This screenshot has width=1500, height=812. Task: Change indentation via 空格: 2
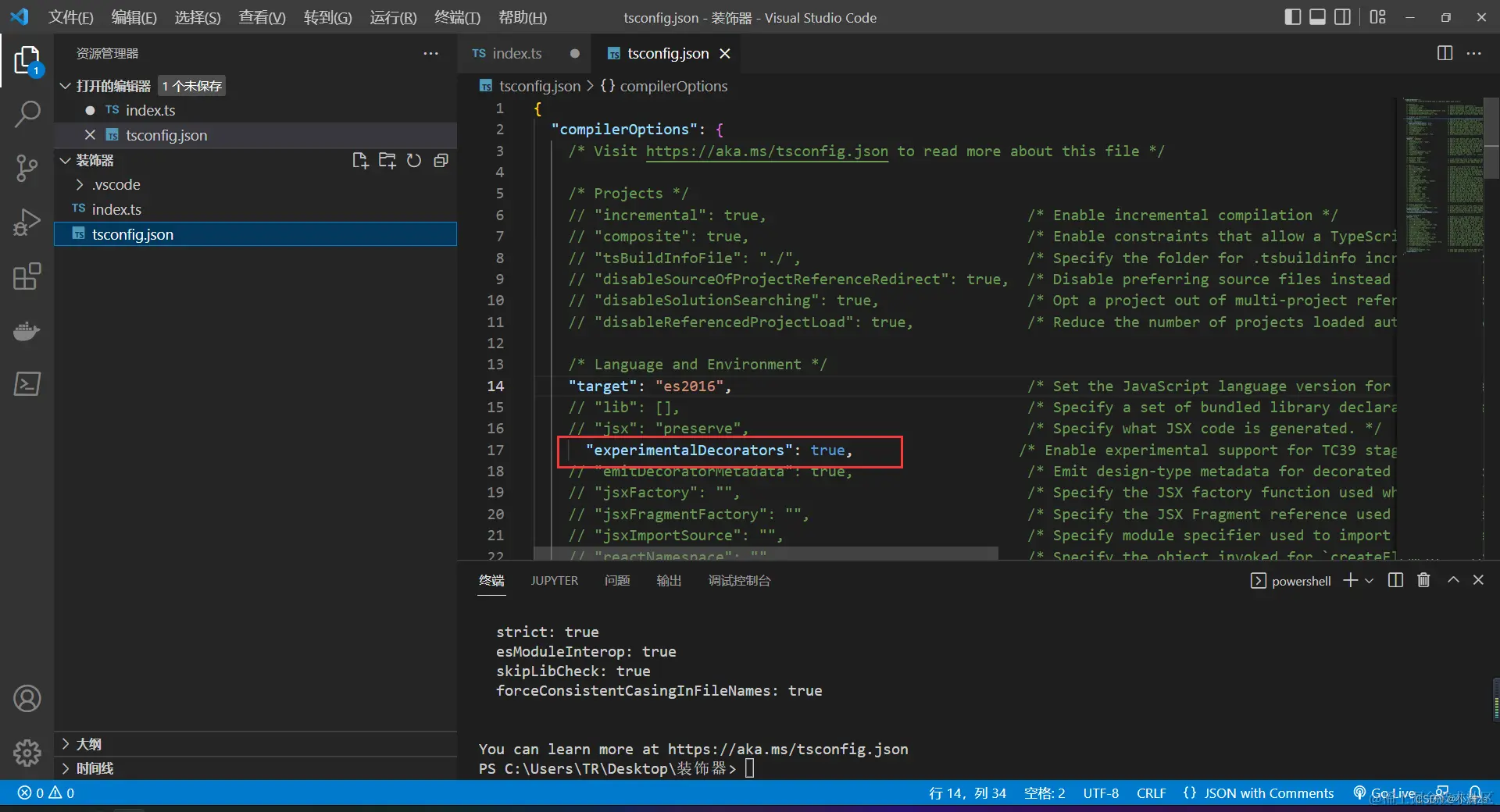click(x=1045, y=793)
